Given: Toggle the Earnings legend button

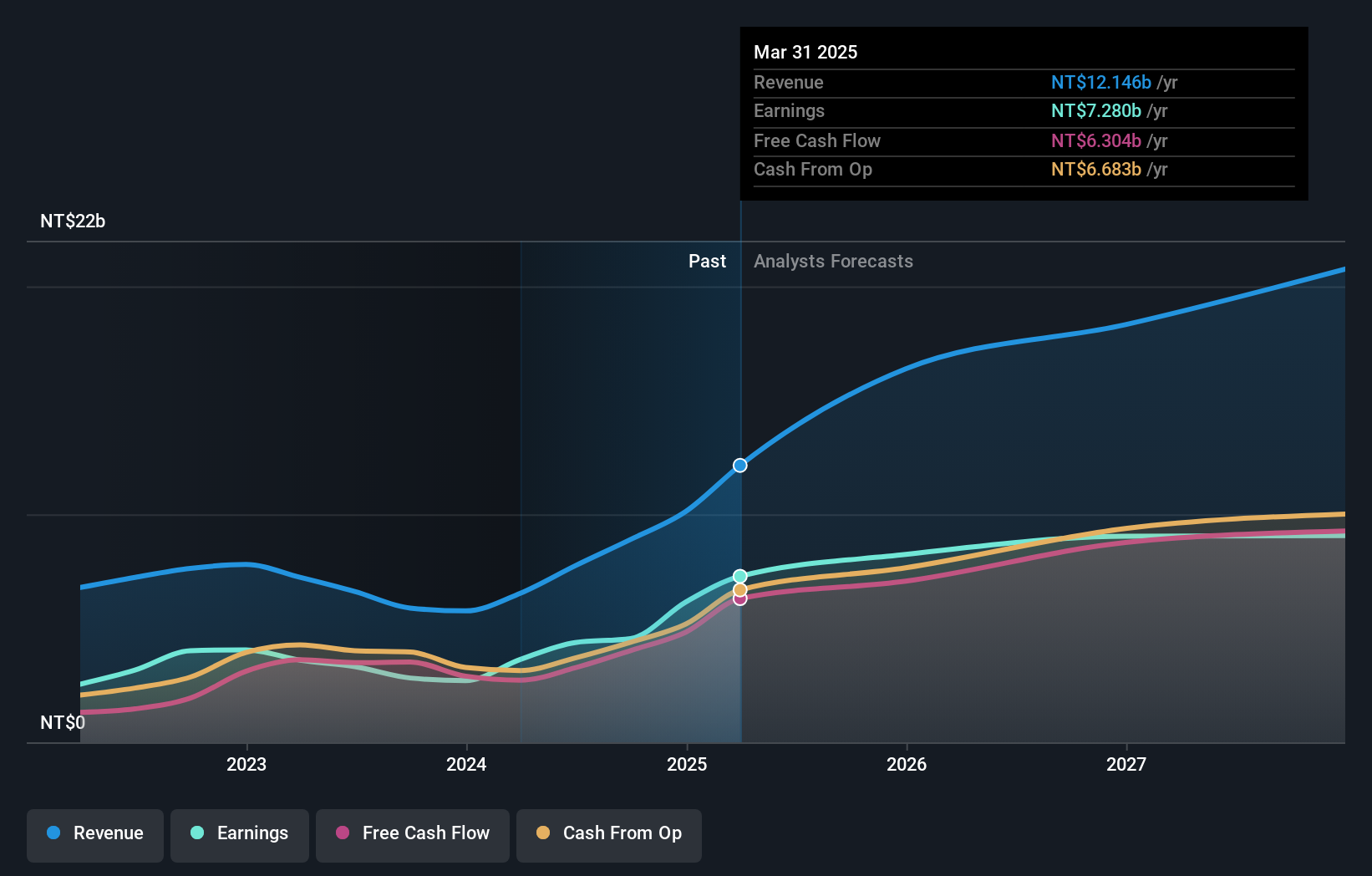Looking at the screenshot, I should click(240, 835).
